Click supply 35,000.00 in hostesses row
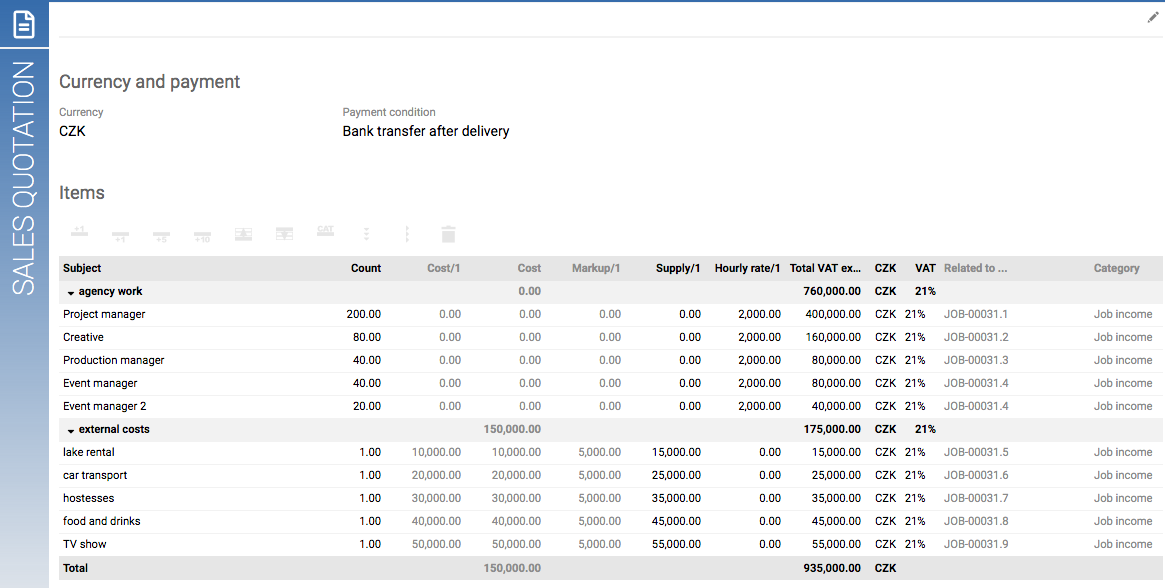This screenshot has height=588, width=1165. (676, 499)
